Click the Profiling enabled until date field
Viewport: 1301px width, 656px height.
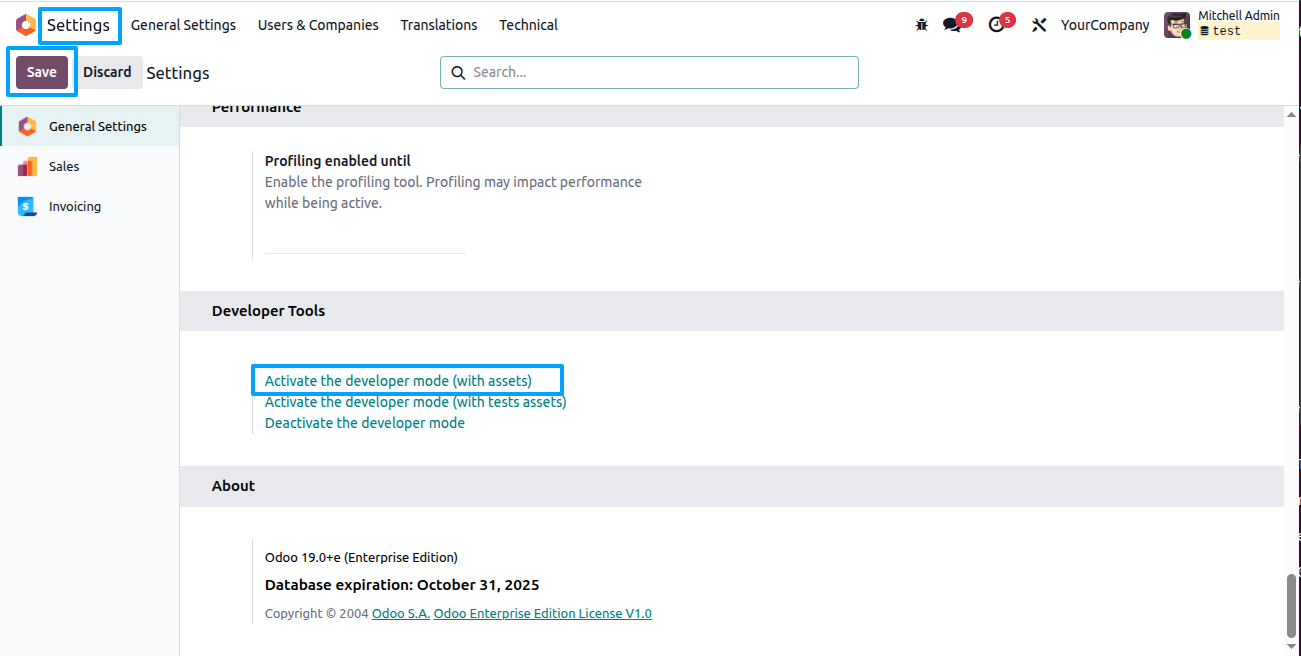365,240
